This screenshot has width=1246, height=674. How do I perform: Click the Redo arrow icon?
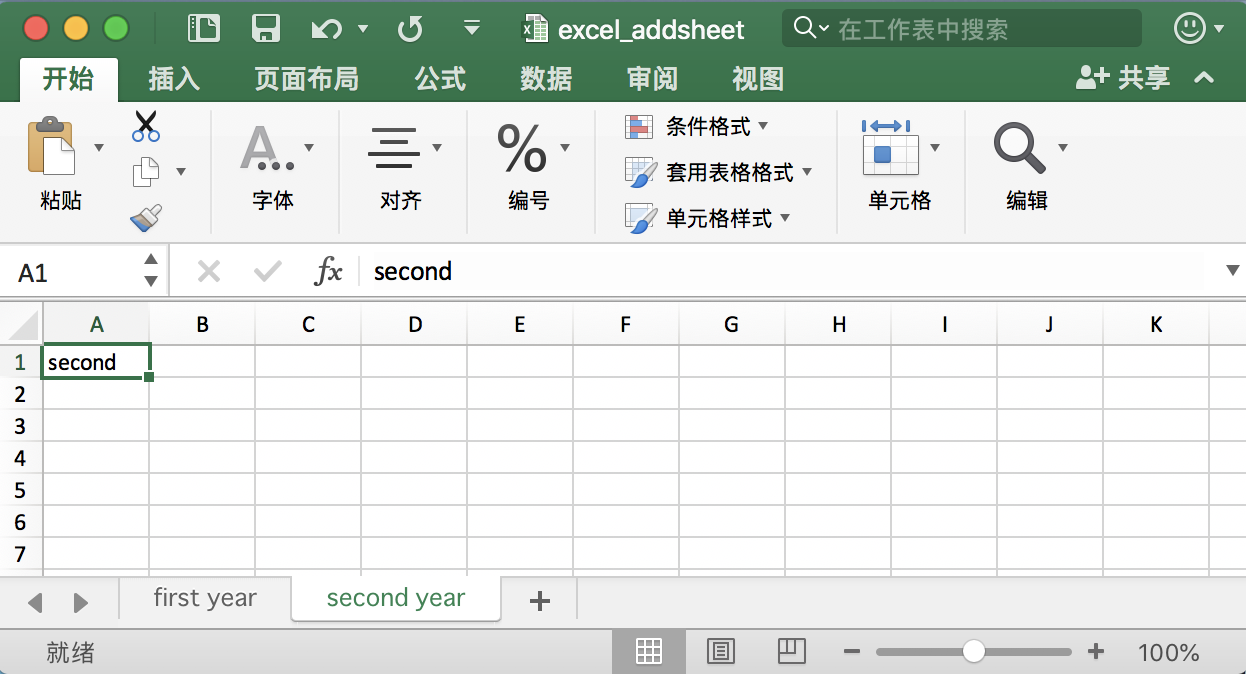click(x=410, y=29)
